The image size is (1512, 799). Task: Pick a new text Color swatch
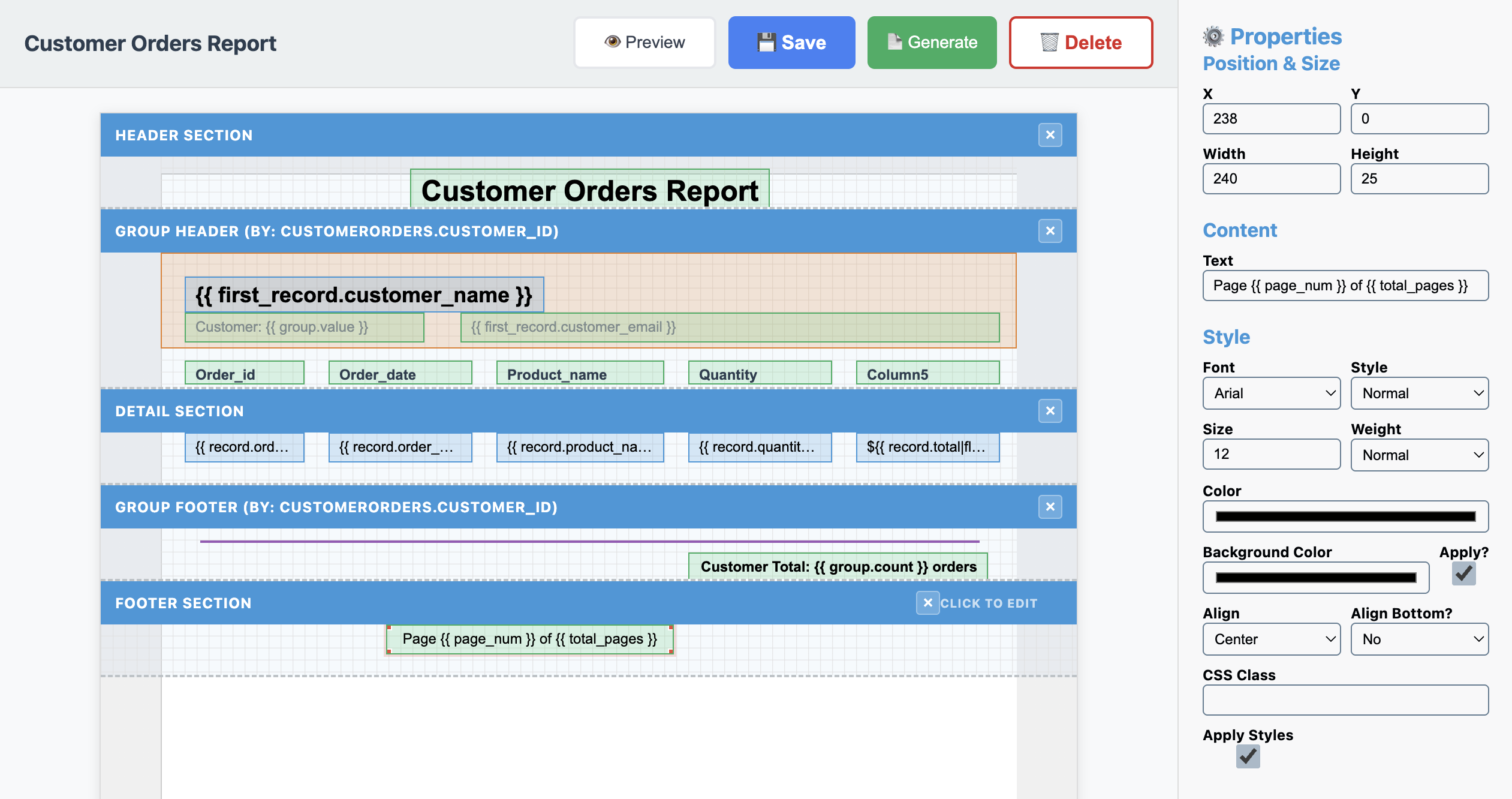1345,516
